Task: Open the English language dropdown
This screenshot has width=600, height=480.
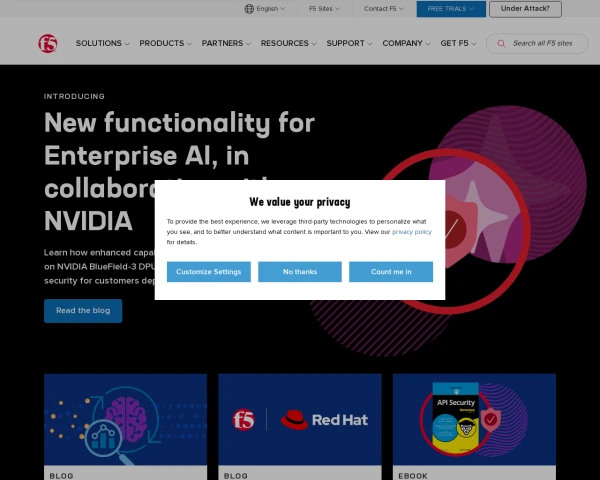Action: (x=265, y=9)
